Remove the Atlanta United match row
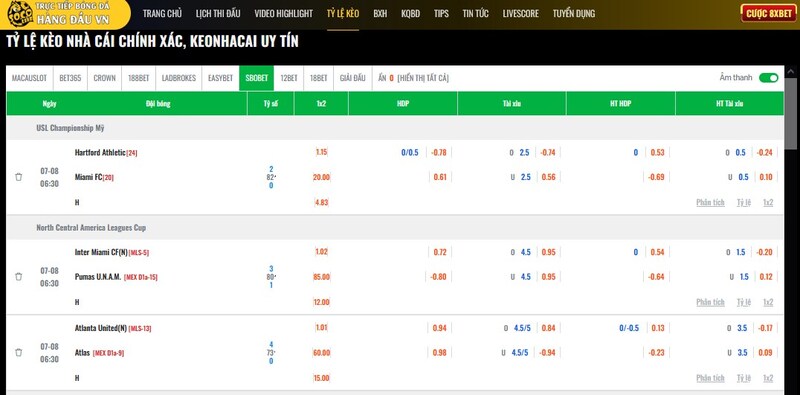Image resolution: width=800 pixels, height=395 pixels. pyautogui.click(x=19, y=352)
